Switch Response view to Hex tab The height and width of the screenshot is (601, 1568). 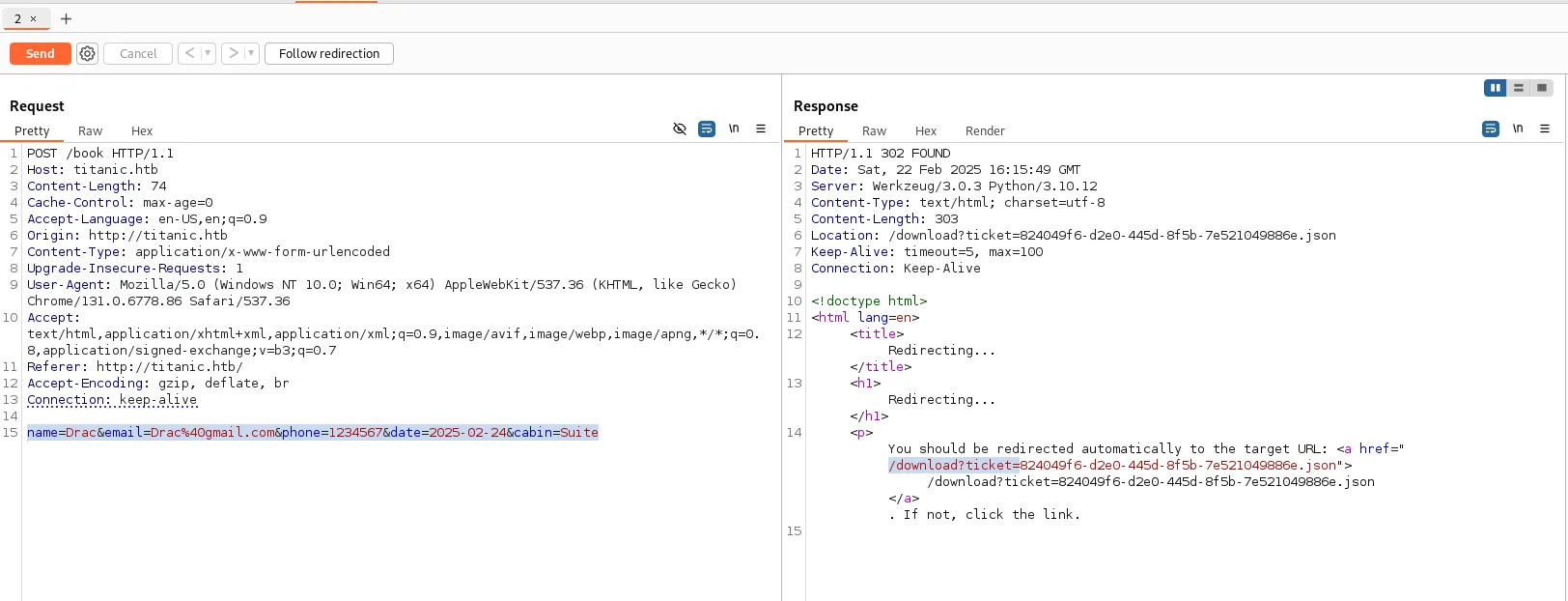coord(926,130)
